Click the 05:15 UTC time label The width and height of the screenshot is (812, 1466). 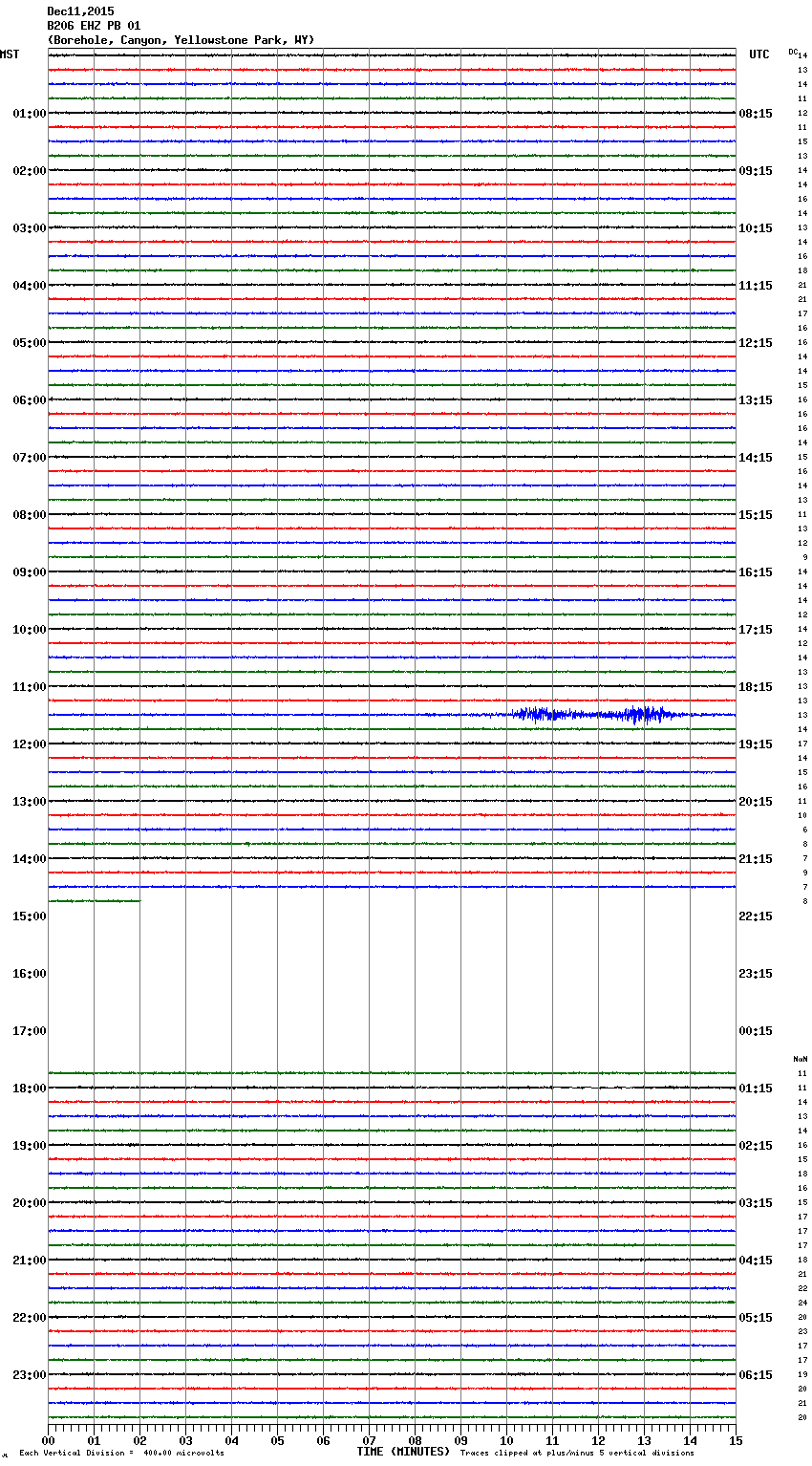click(x=756, y=1318)
